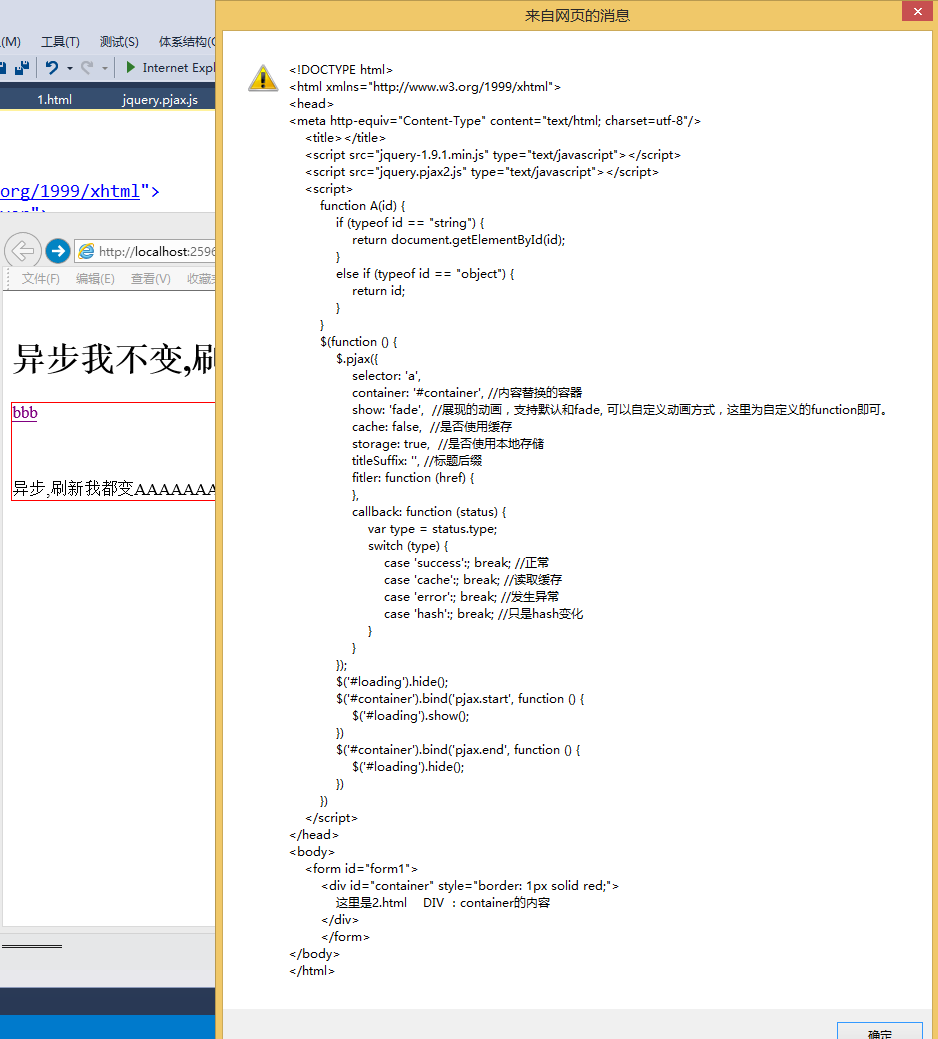Open the Redo history dropdown arrow

tap(105, 68)
